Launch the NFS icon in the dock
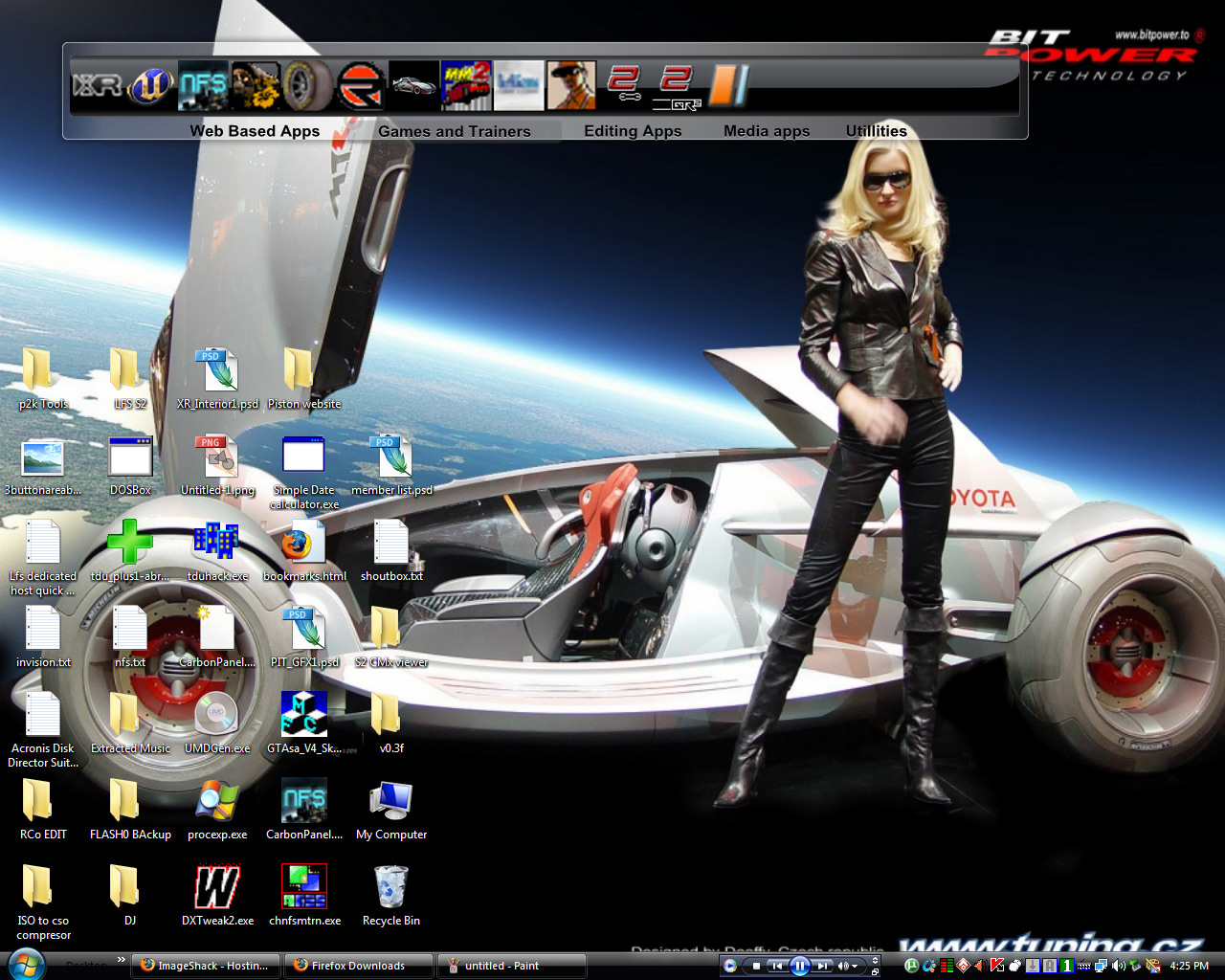Image resolution: width=1225 pixels, height=980 pixels. click(x=203, y=86)
